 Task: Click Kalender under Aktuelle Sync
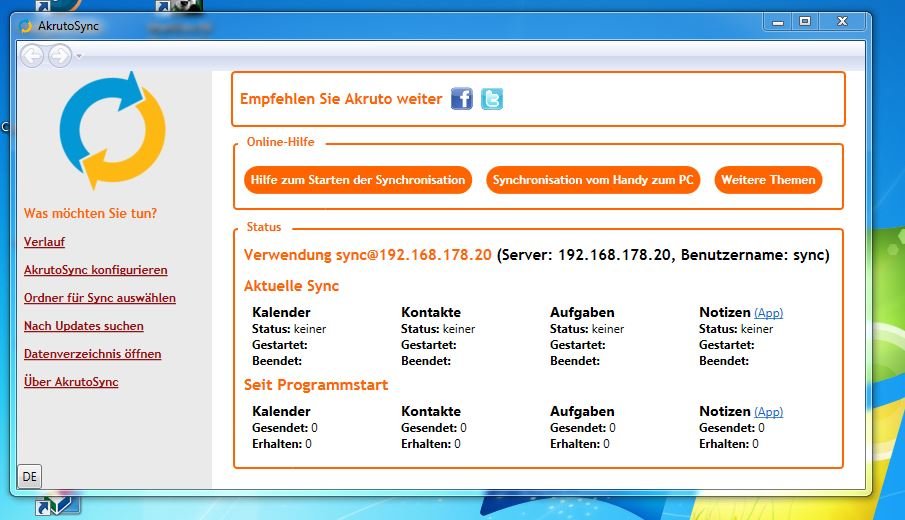(x=281, y=312)
